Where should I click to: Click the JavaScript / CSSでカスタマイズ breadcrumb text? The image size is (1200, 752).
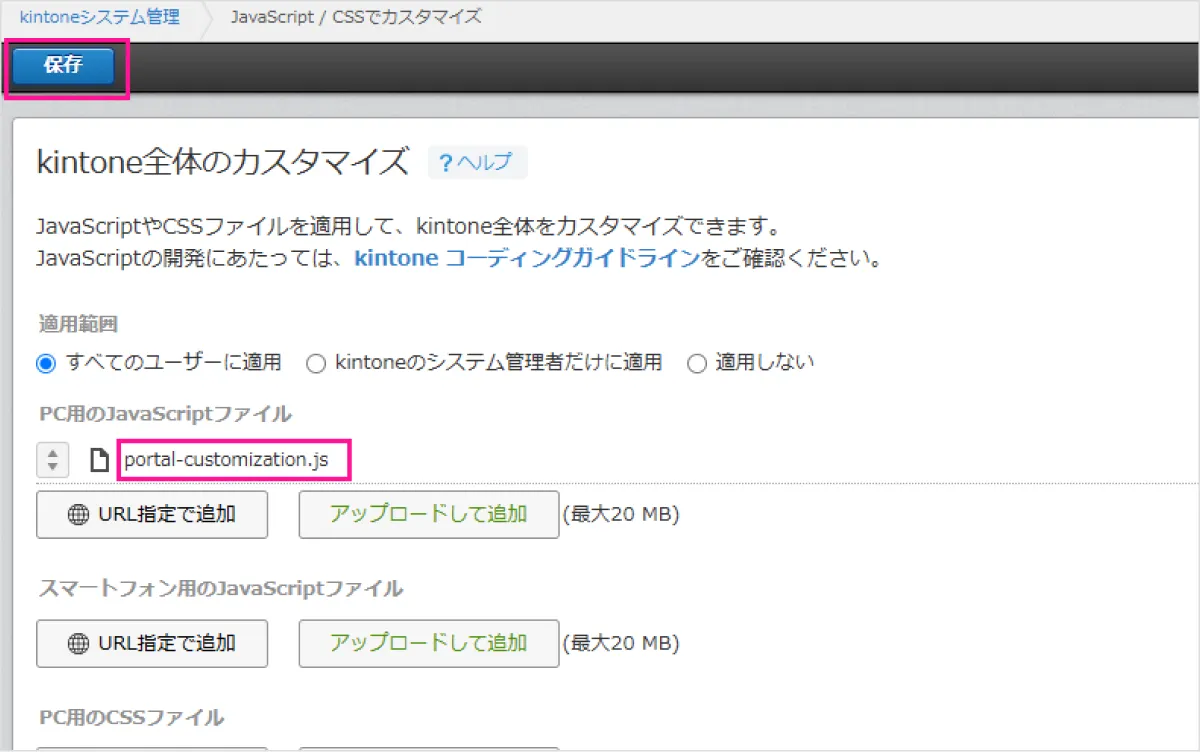355,17
